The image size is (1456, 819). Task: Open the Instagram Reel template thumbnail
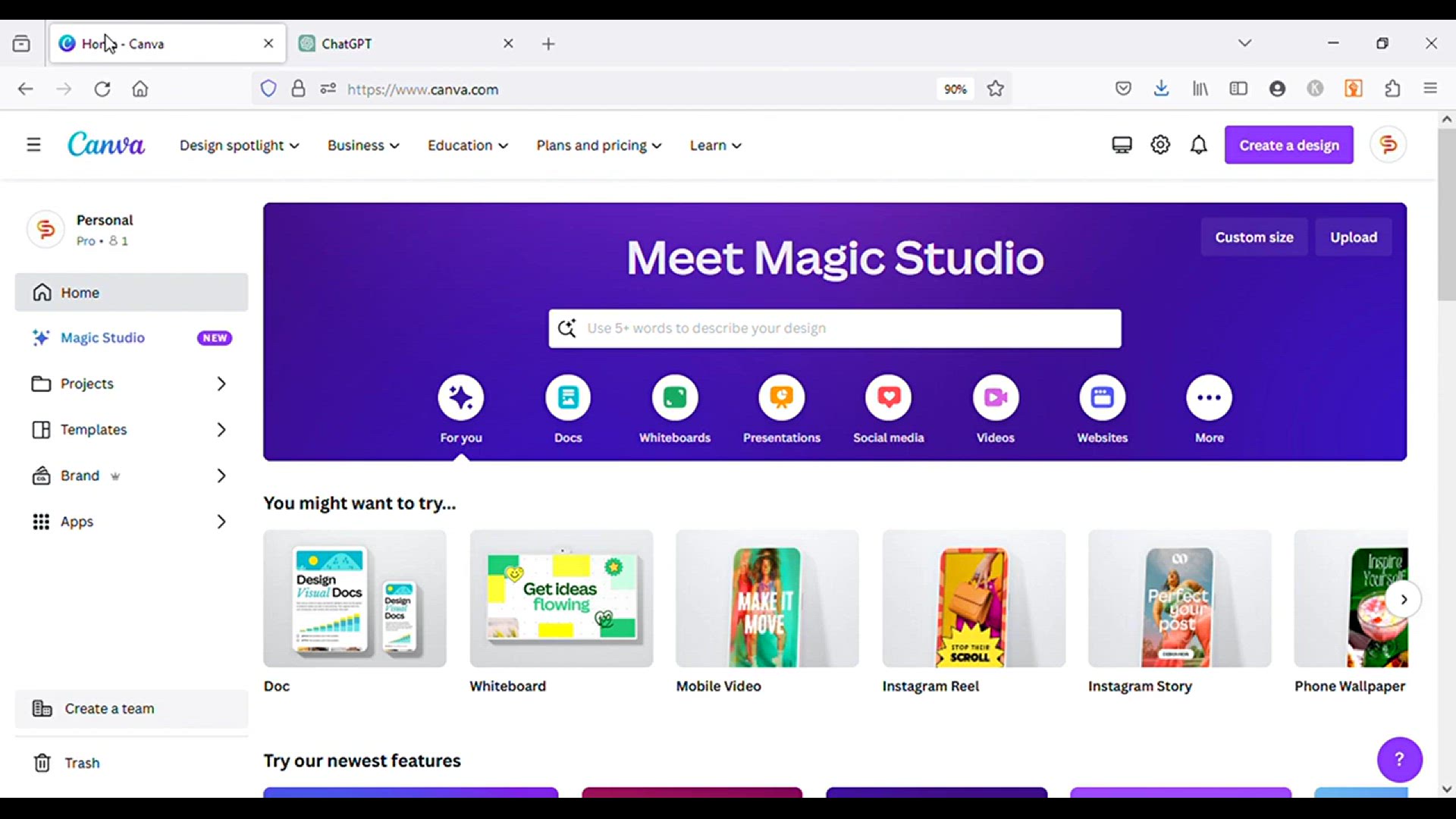pos(974,599)
